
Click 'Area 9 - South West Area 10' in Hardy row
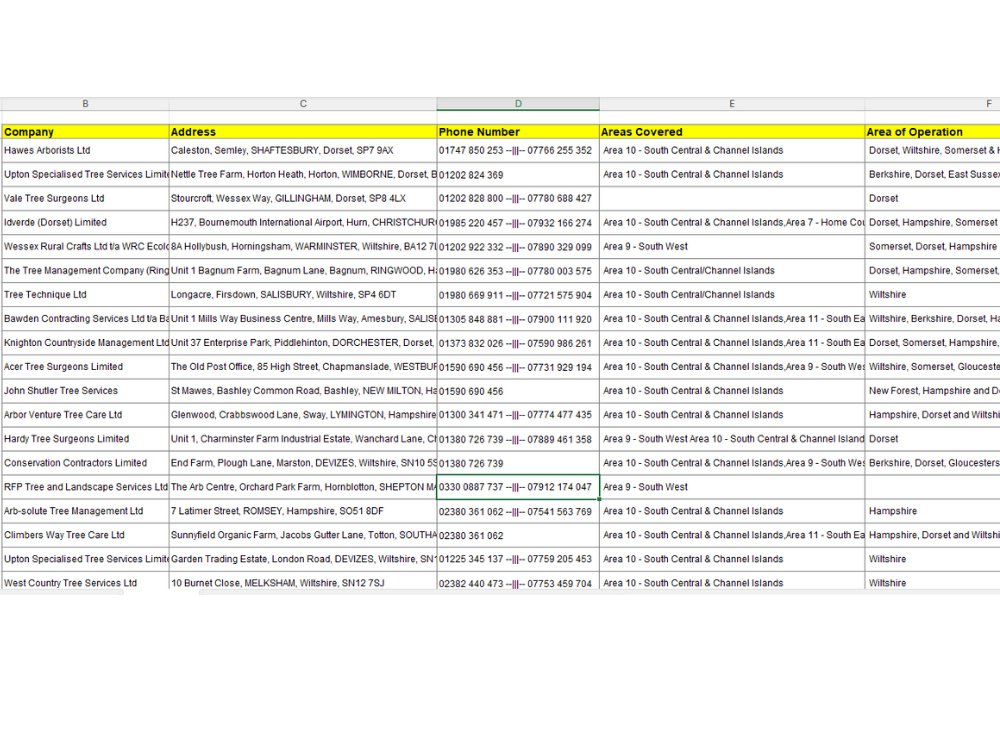[732, 439]
